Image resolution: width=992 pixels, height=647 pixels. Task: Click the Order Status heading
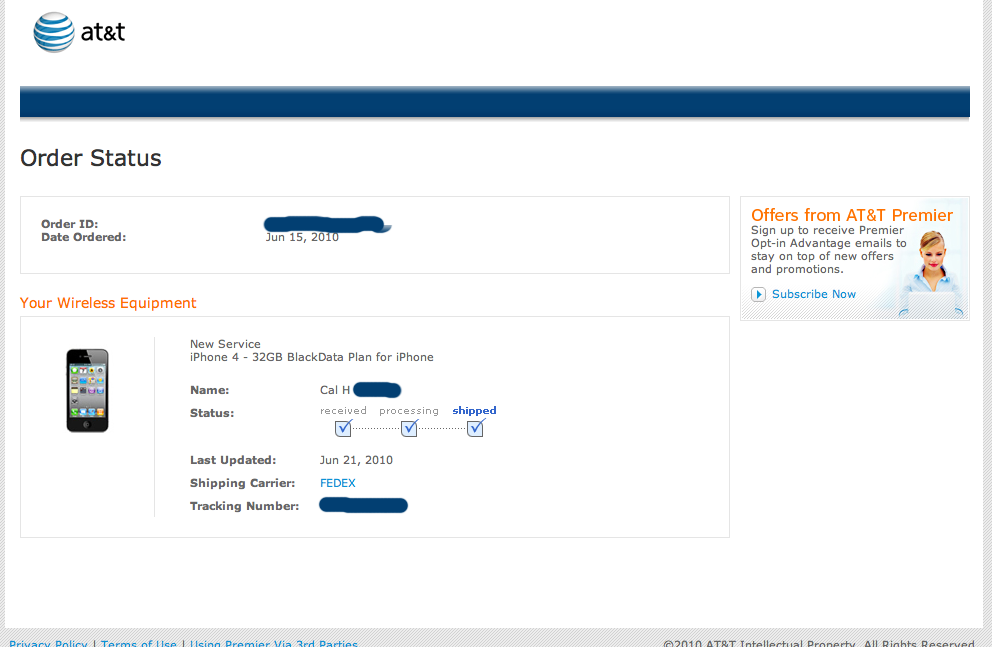[90, 157]
